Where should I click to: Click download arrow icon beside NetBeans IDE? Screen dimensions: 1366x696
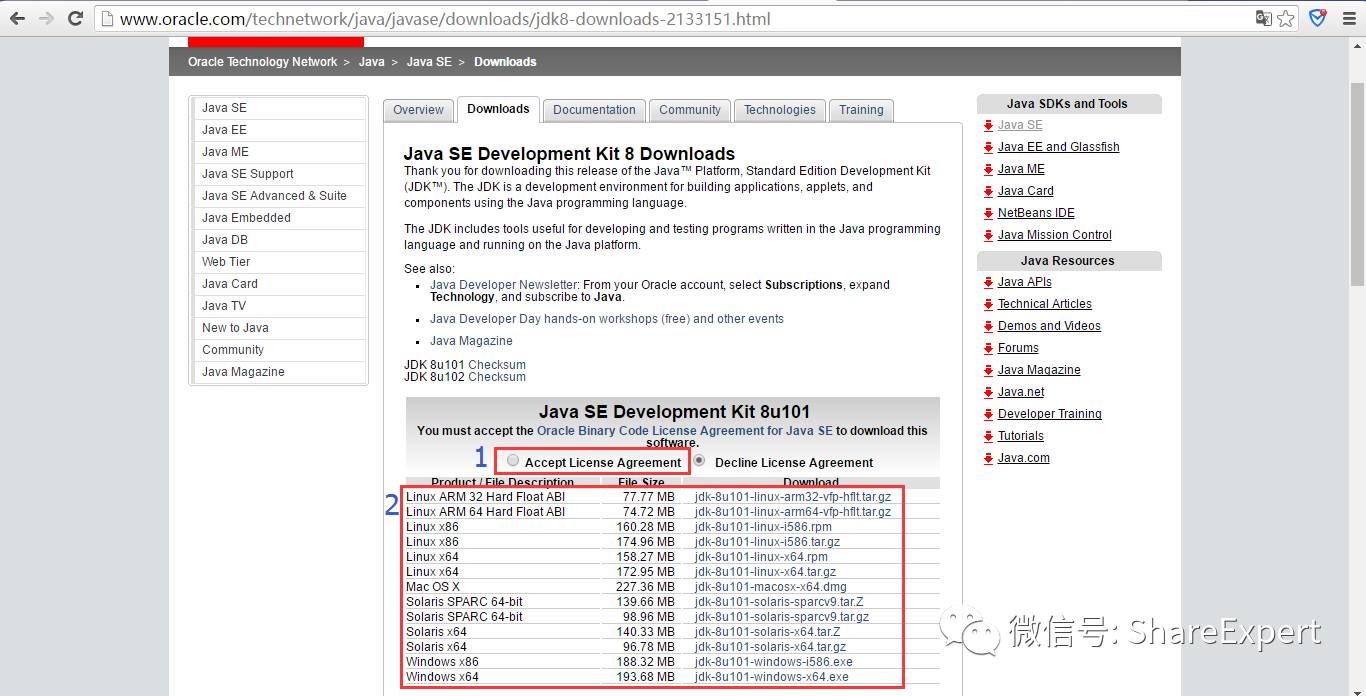(x=988, y=213)
